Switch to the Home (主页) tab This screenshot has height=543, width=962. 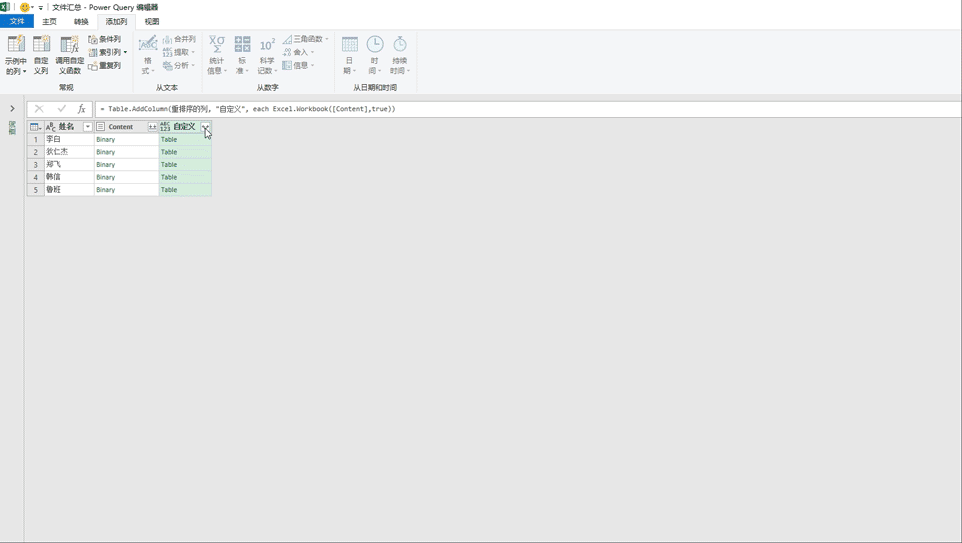point(49,21)
